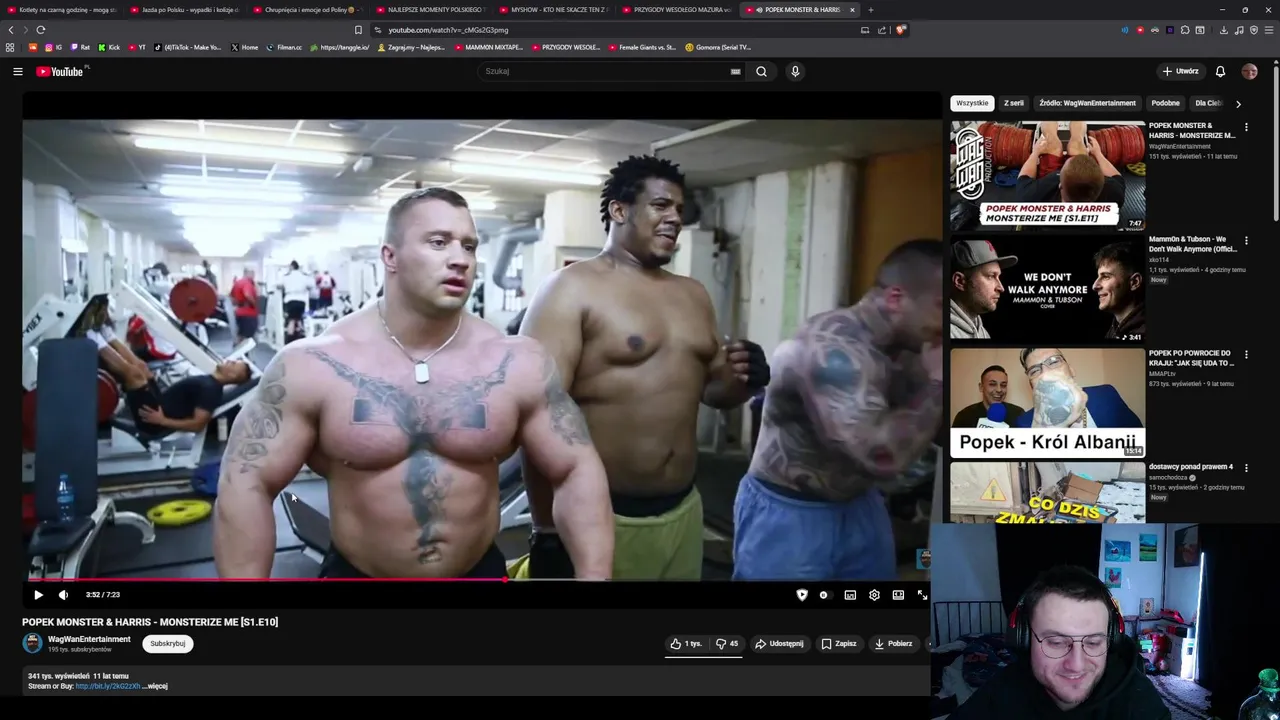1280x720 pixels.
Task: Open the Gomorra bookmark
Action: coord(718,47)
